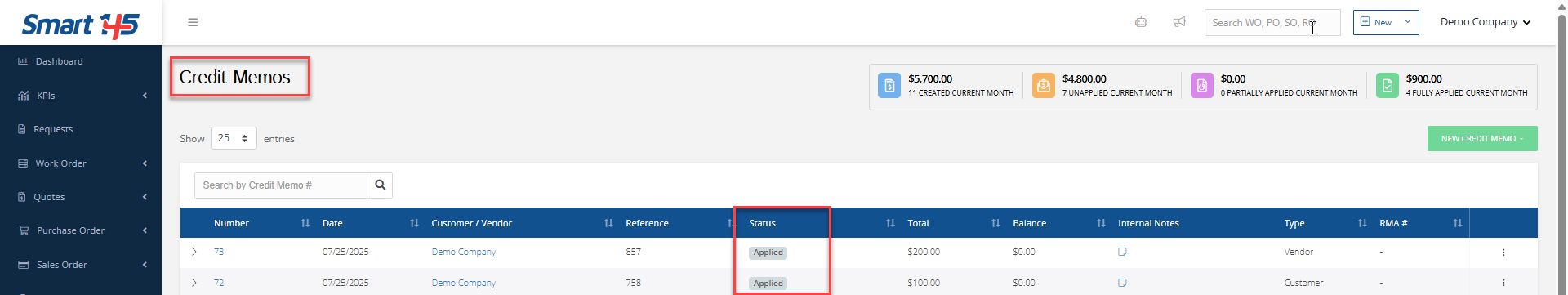The width and height of the screenshot is (1568, 295).
Task: Expand row details for memo 73
Action: click(194, 252)
